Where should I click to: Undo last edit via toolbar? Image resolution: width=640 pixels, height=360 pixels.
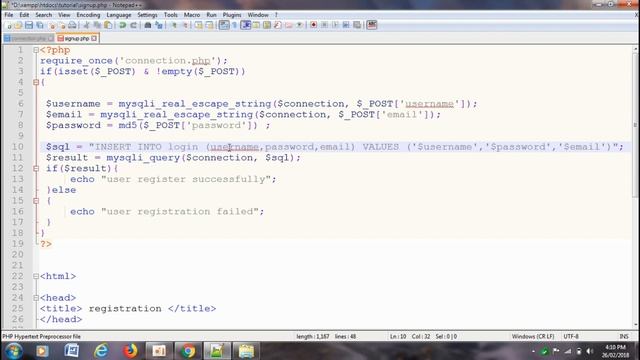(122, 25)
